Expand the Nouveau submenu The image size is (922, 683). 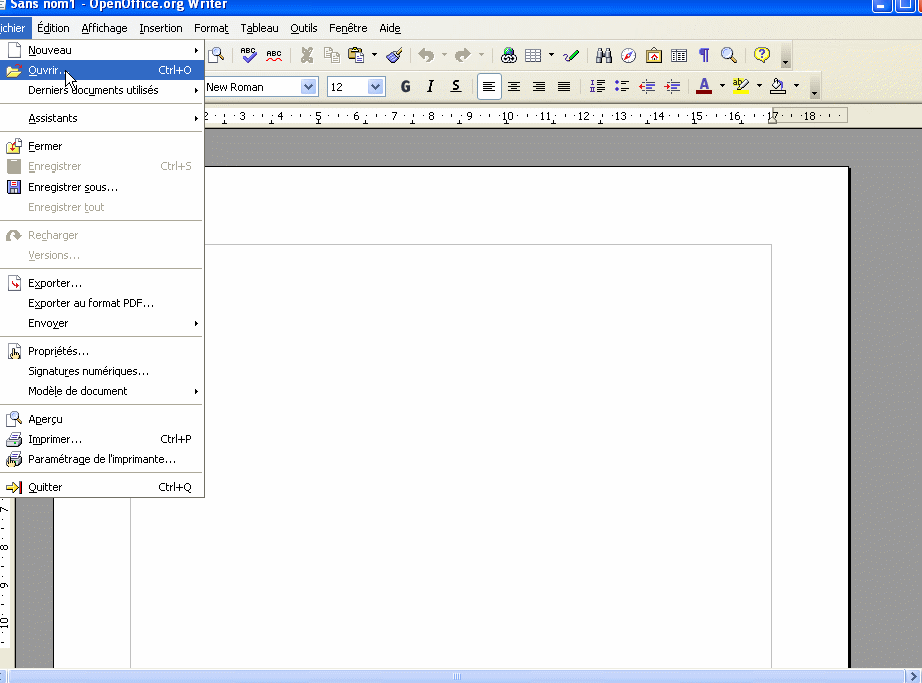102,50
